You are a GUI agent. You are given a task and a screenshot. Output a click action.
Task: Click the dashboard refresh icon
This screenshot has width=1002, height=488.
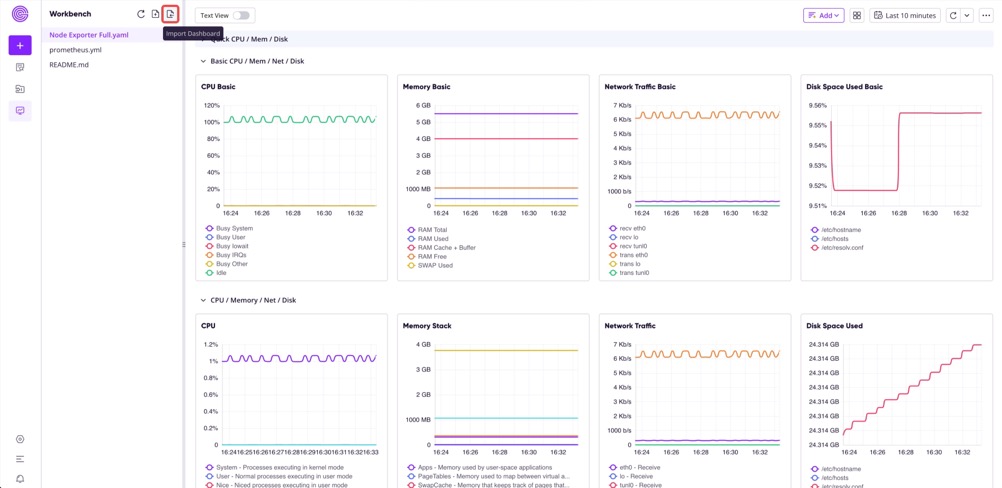point(953,16)
